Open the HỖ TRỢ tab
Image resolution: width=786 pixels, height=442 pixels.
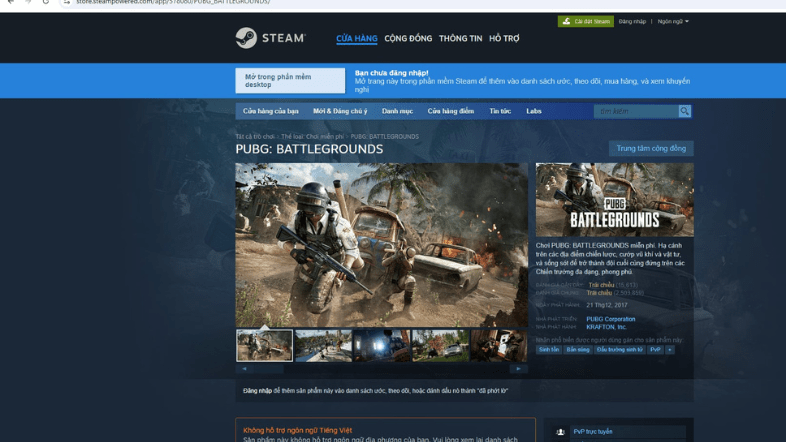click(x=504, y=38)
